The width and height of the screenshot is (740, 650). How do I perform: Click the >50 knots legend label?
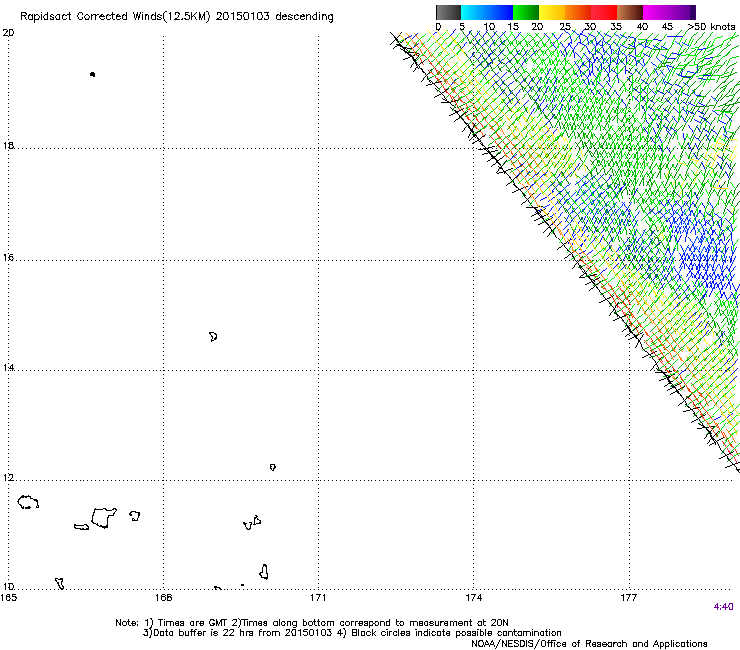711,27
